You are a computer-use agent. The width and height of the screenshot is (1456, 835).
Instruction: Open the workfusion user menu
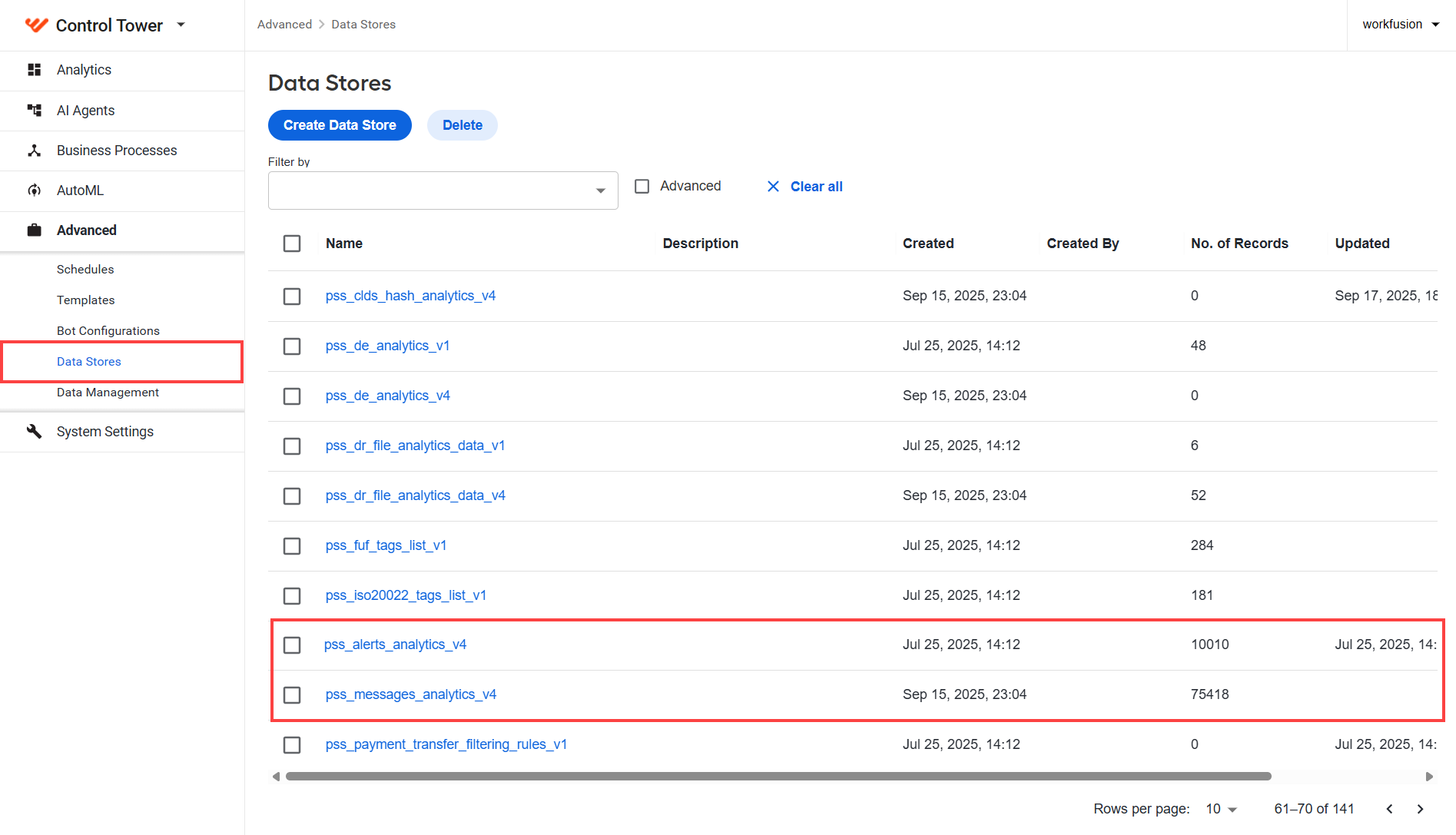click(1401, 25)
